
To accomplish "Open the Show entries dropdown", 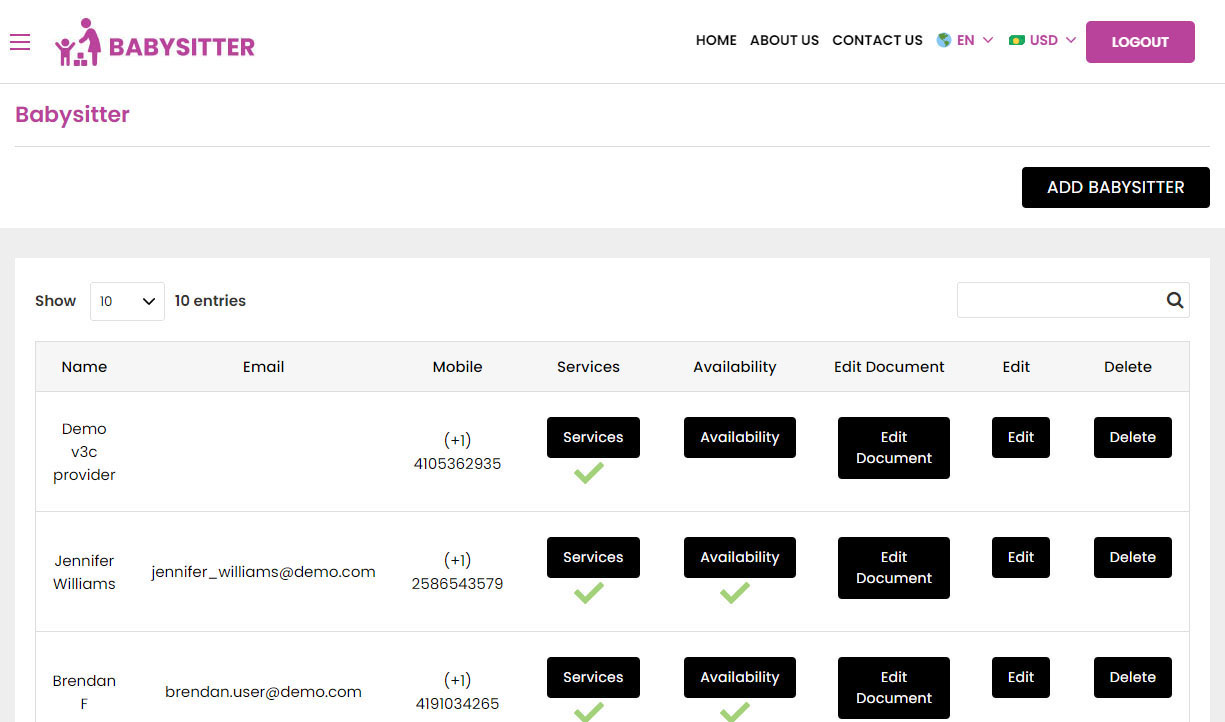I will [127, 300].
